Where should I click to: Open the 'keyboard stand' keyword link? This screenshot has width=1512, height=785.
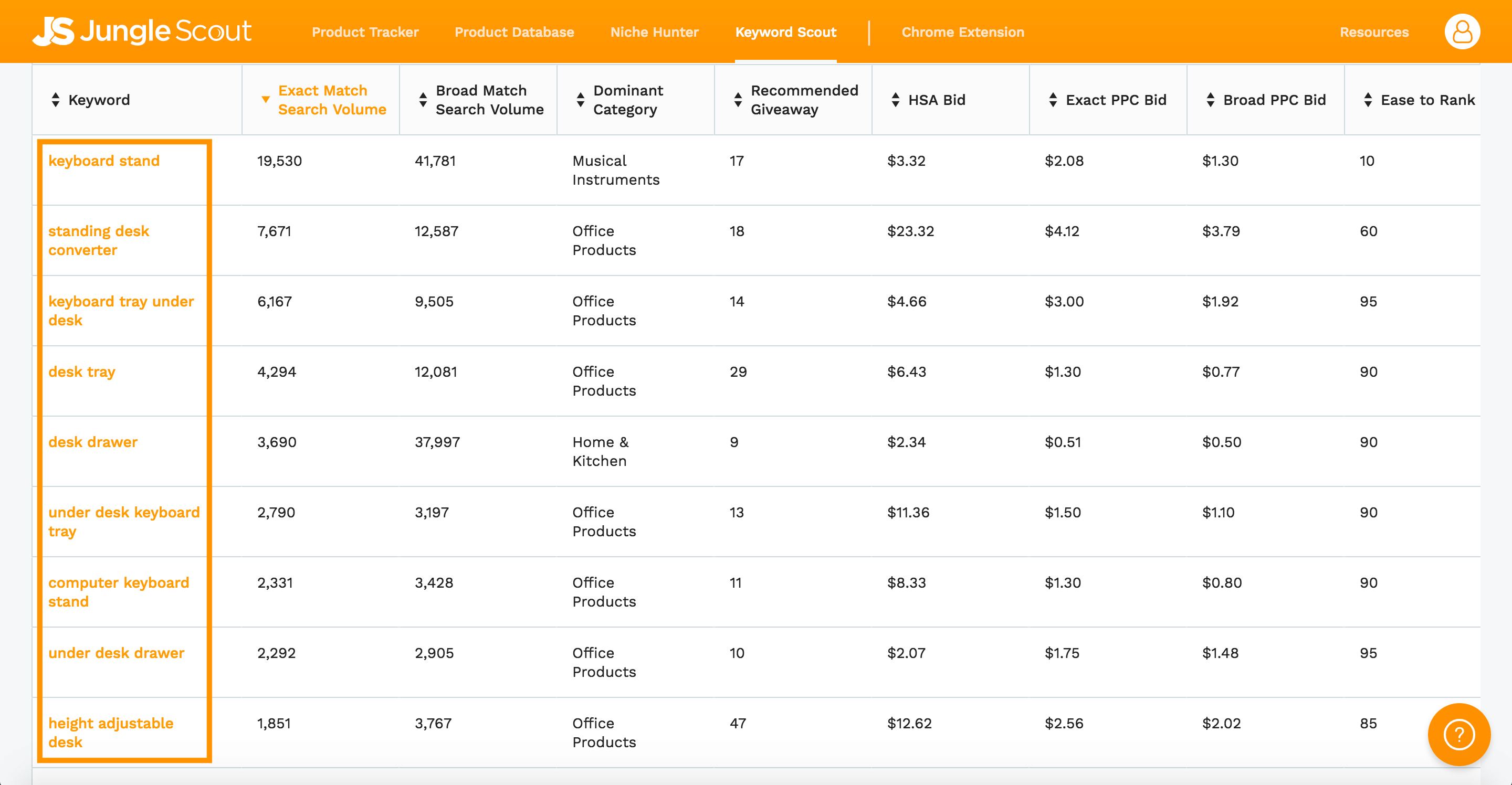pos(104,161)
